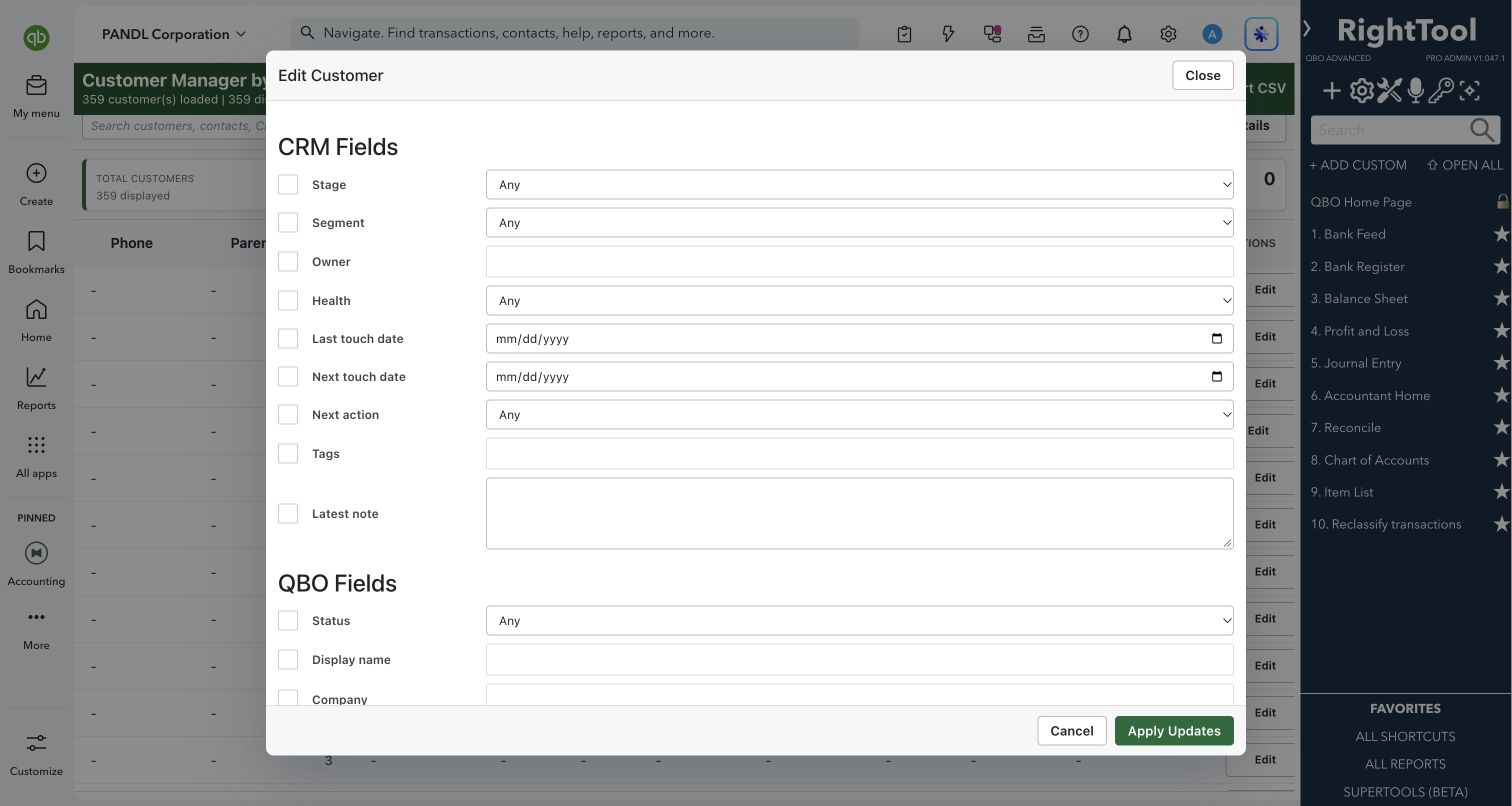Click the help question mark icon
This screenshot has width=1512, height=806.
1080,34
